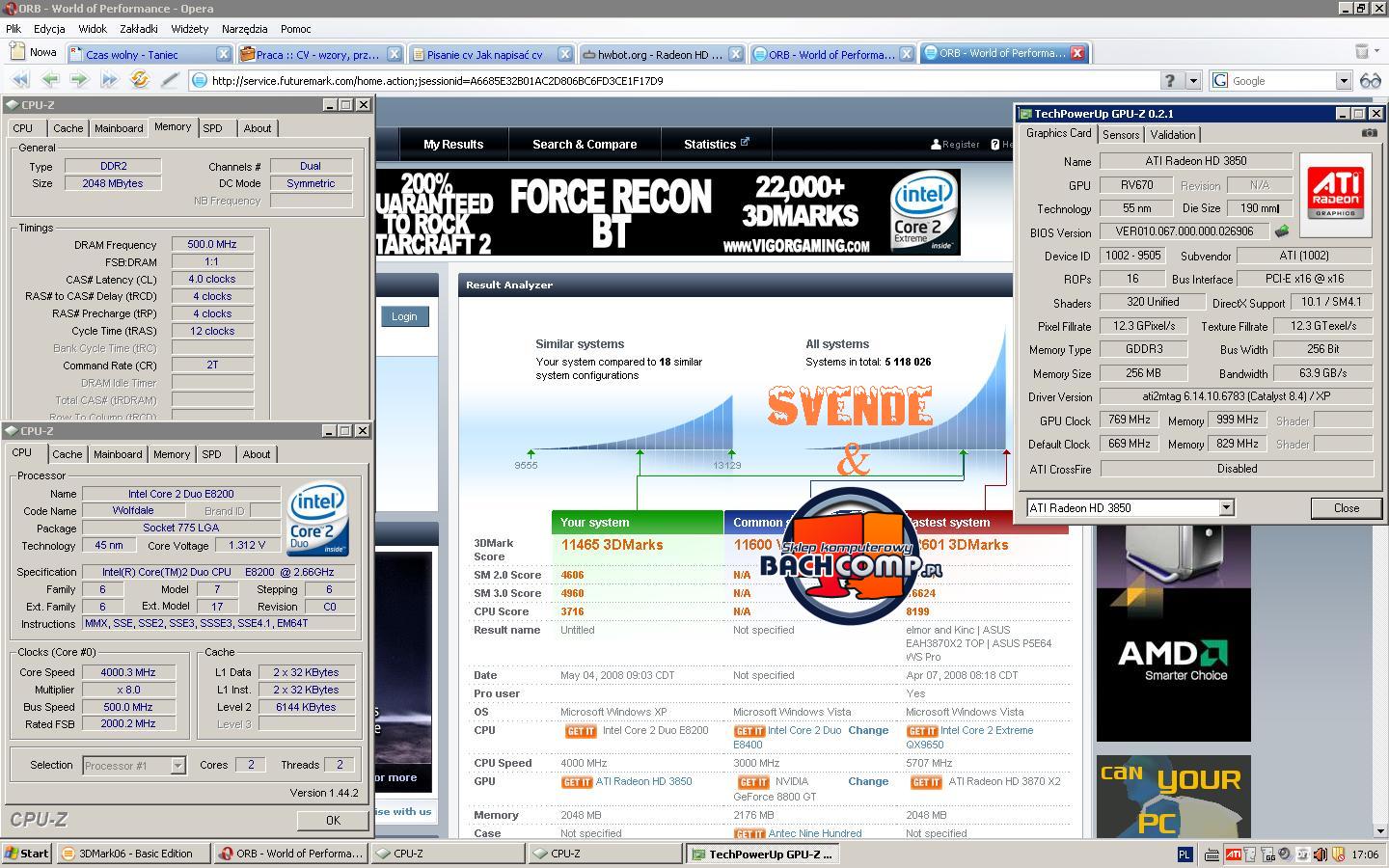Click the on-screen keyboard tray icon
Screen dimensions: 1389x868
point(1211,854)
